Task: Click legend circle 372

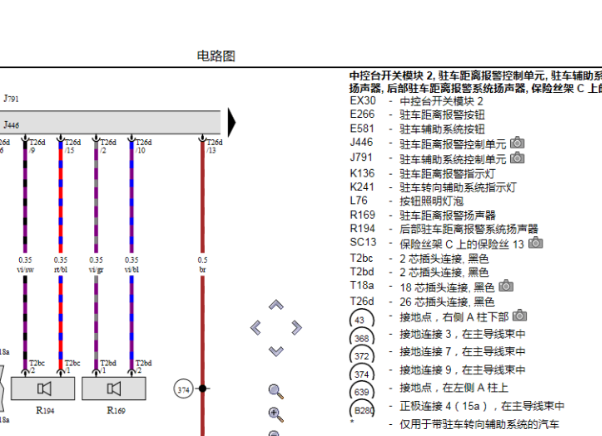Action: (361, 355)
